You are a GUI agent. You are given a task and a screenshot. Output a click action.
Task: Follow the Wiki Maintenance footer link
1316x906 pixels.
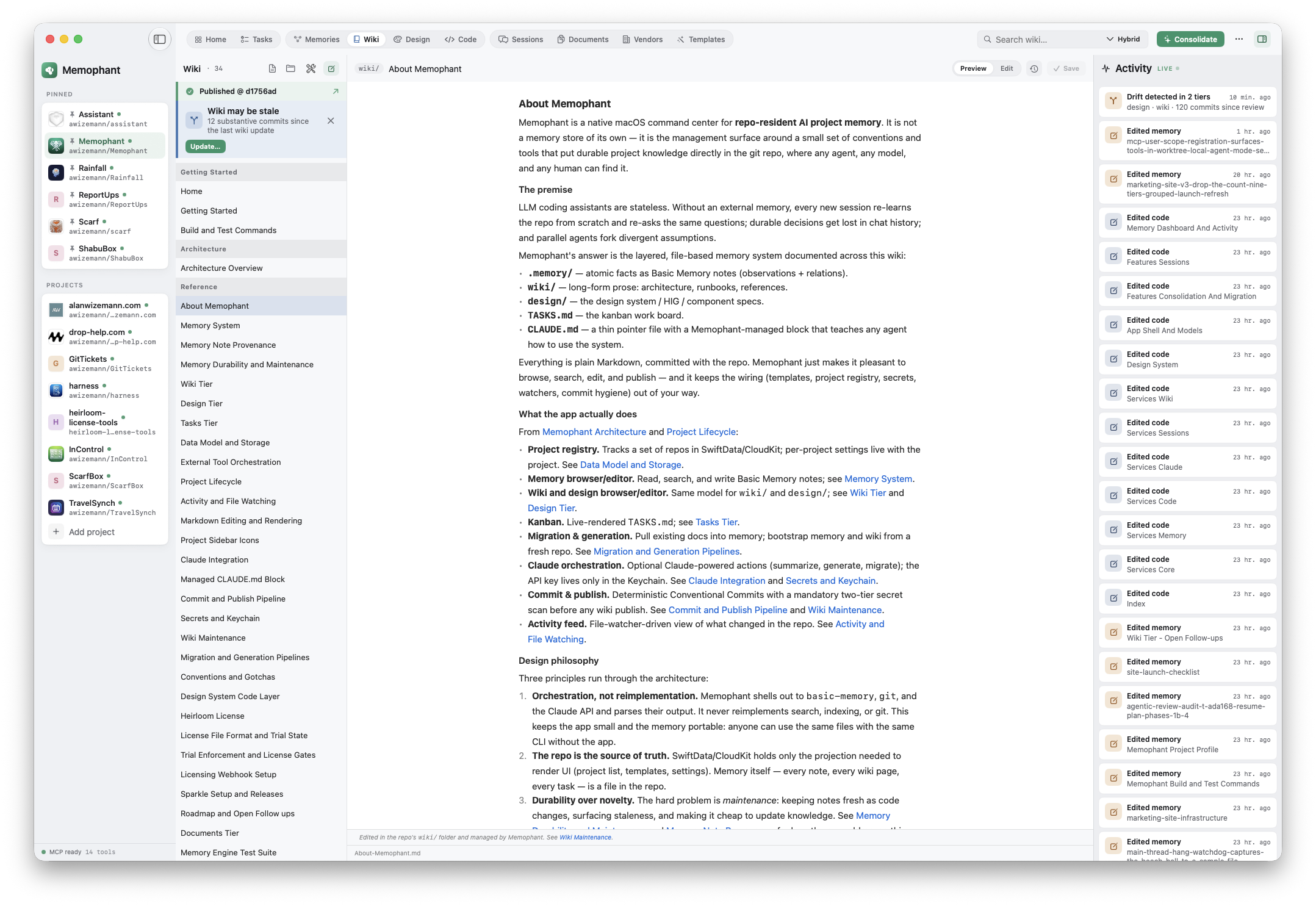point(585,837)
